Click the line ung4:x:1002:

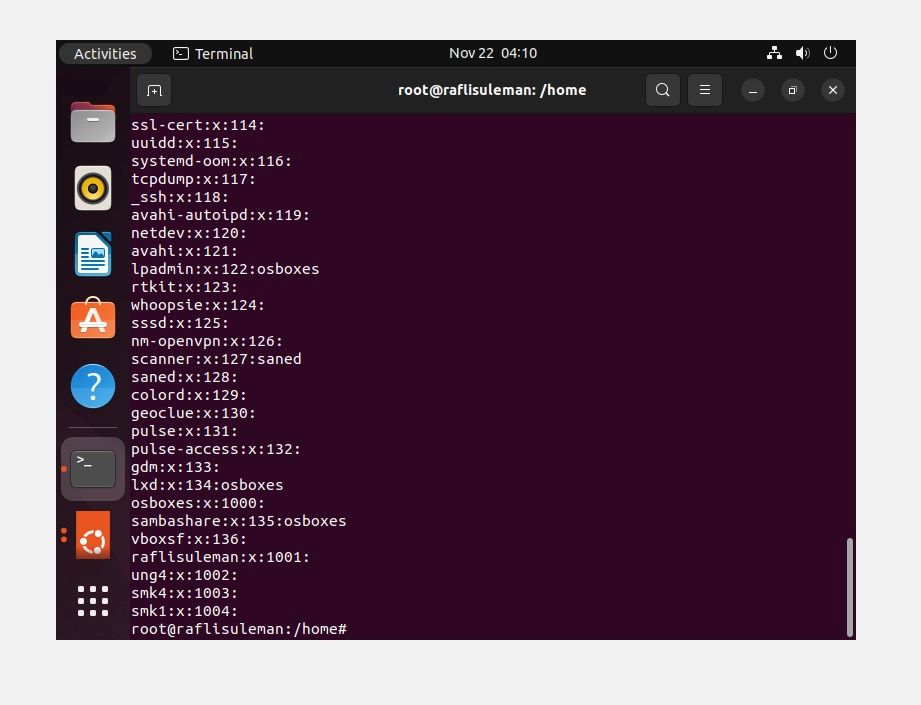[x=184, y=575]
